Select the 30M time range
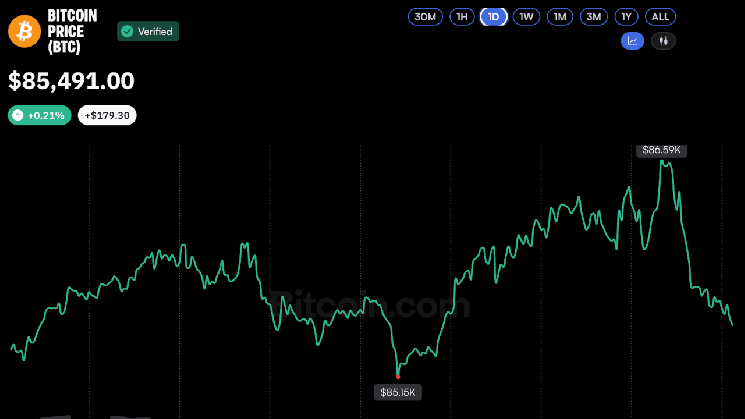The width and height of the screenshot is (745, 419). 425,17
